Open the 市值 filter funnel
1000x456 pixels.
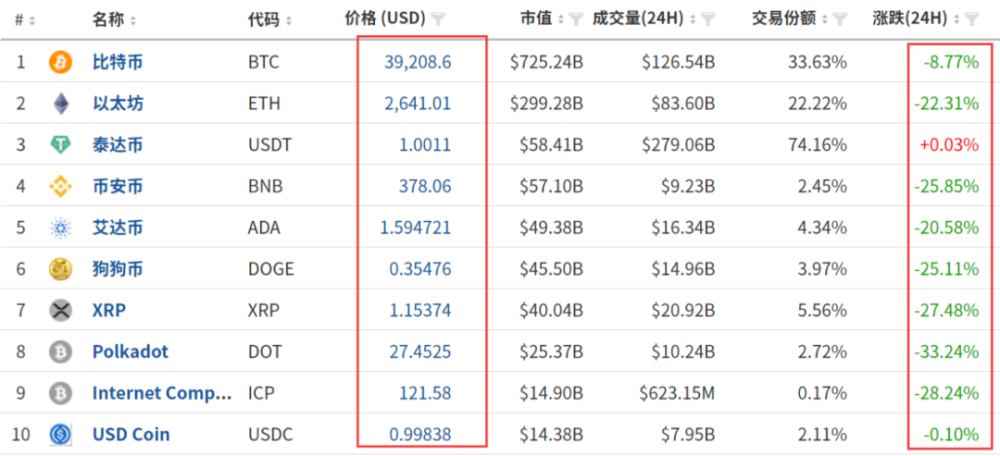point(576,20)
